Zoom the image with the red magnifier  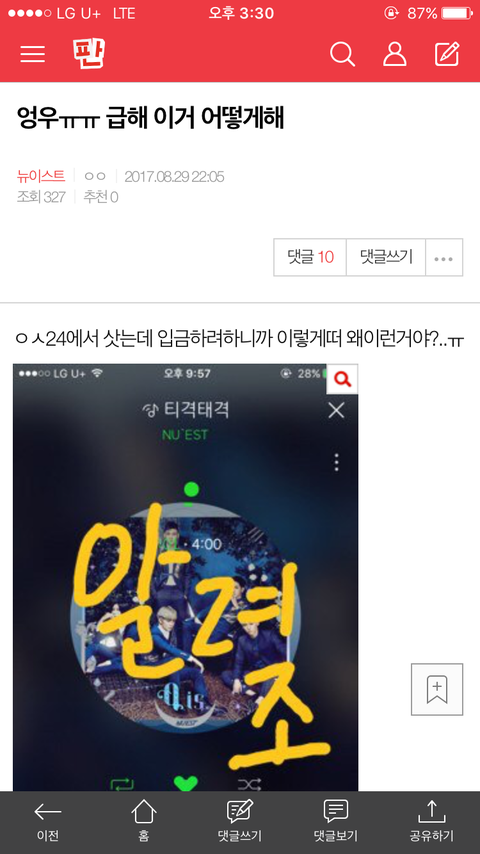[342, 379]
